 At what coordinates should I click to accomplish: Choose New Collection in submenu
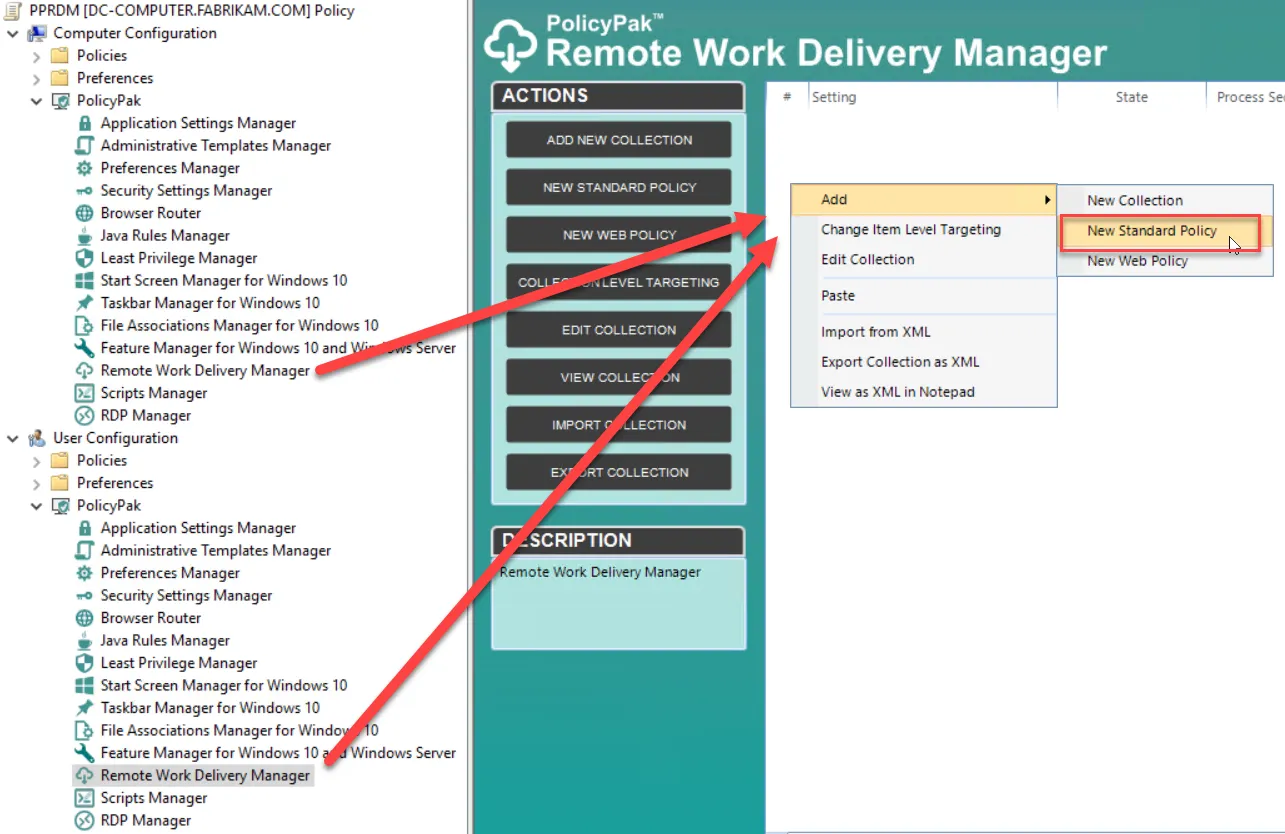[1165, 200]
